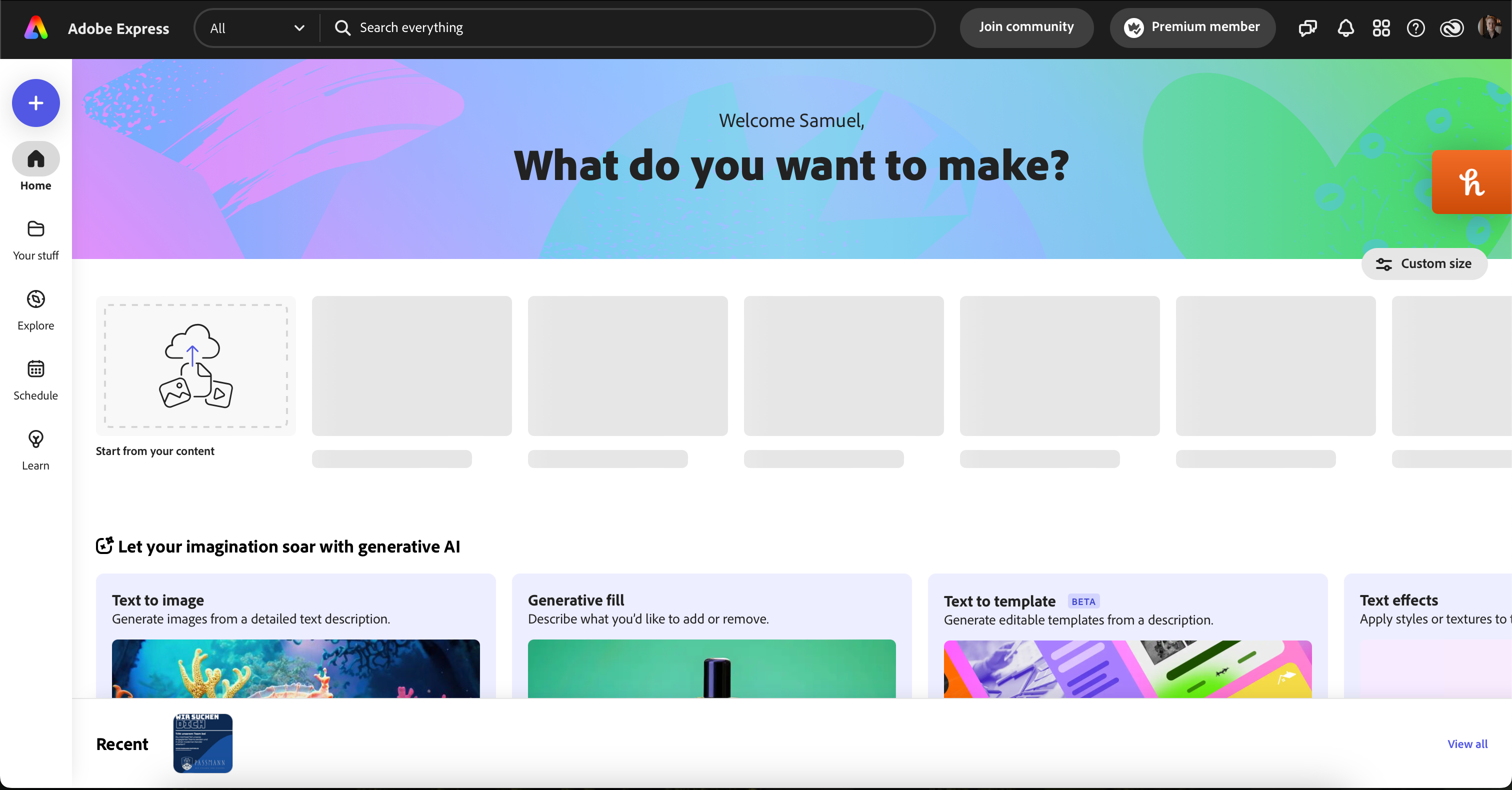The width and height of the screenshot is (1512, 790).
Task: Open the Learn lightbulb icon
Action: [36, 439]
